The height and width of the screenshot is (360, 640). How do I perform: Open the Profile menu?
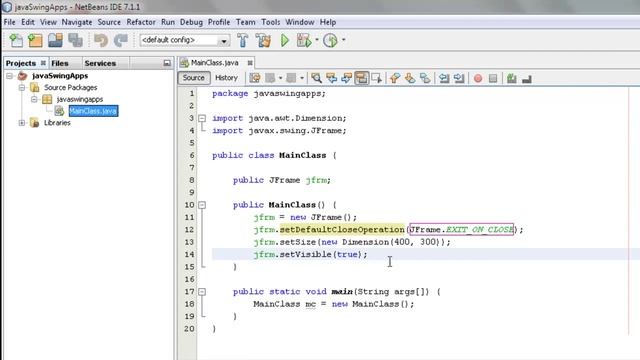pos(219,22)
